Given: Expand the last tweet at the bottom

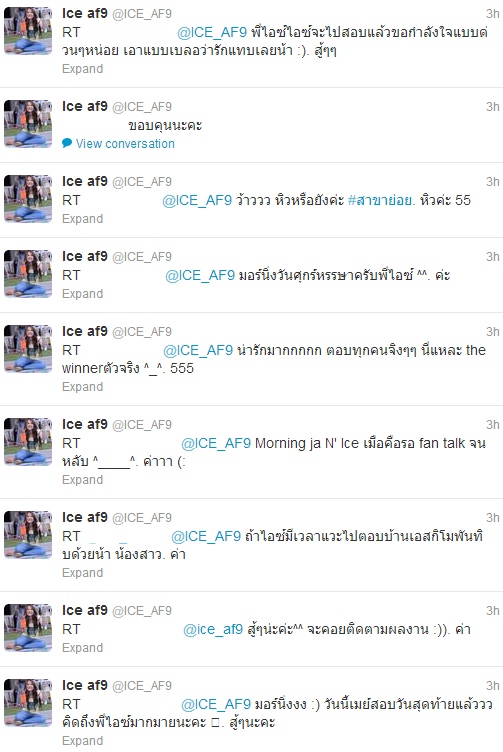Looking at the screenshot, I should pyautogui.click(x=82, y=740).
